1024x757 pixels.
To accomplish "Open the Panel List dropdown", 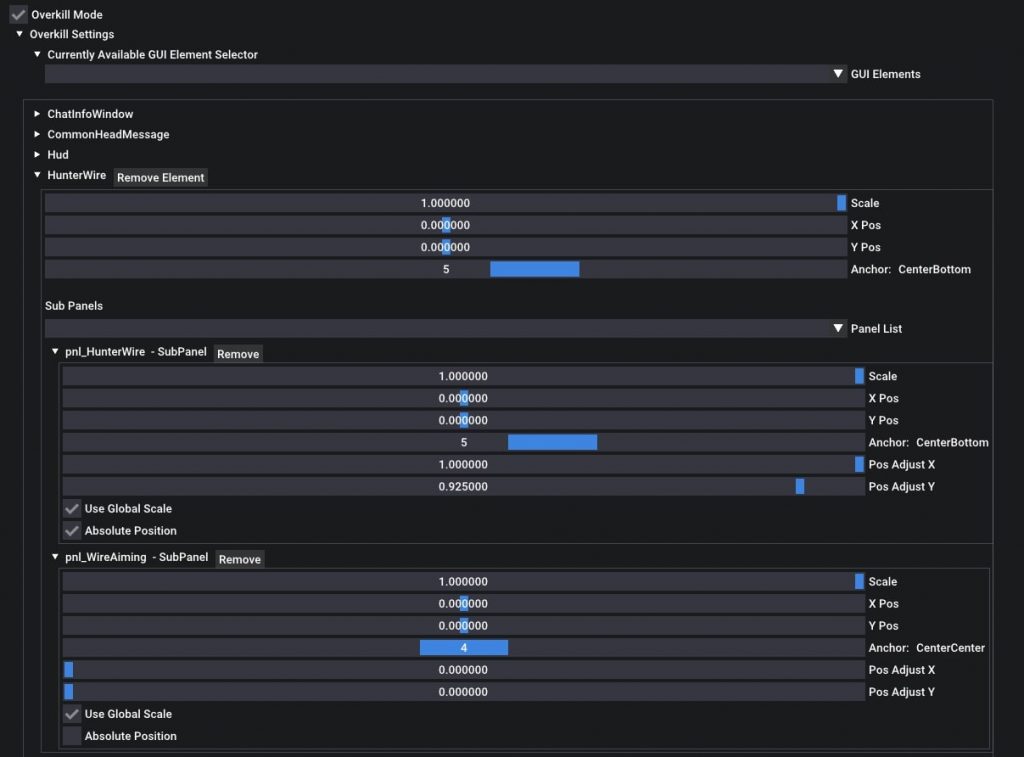I will tap(839, 328).
